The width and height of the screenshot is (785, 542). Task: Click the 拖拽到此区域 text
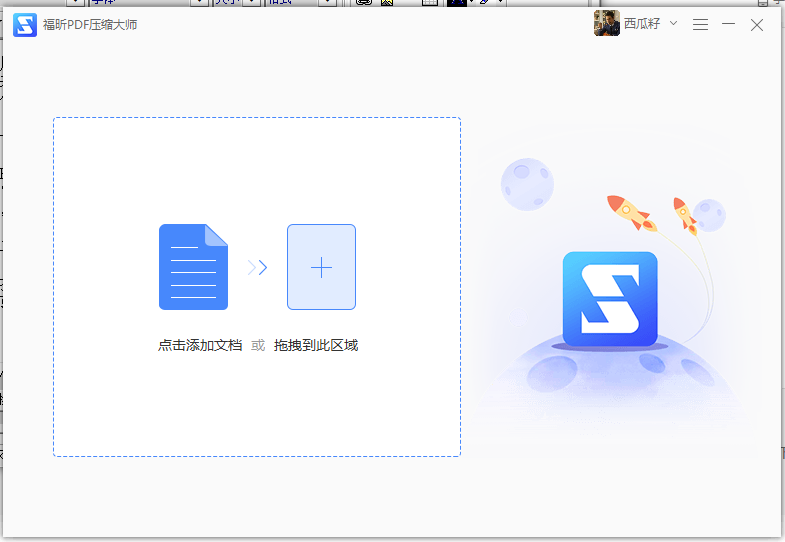(x=316, y=345)
